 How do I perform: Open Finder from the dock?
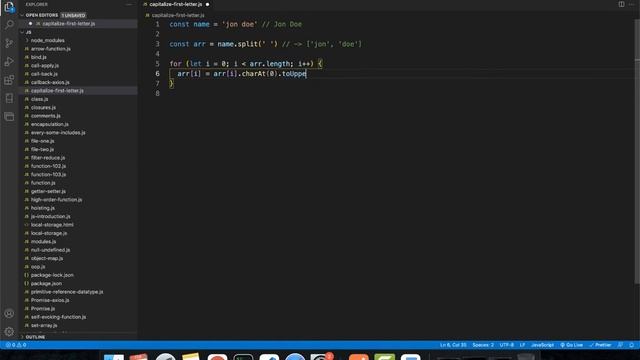click(113, 357)
